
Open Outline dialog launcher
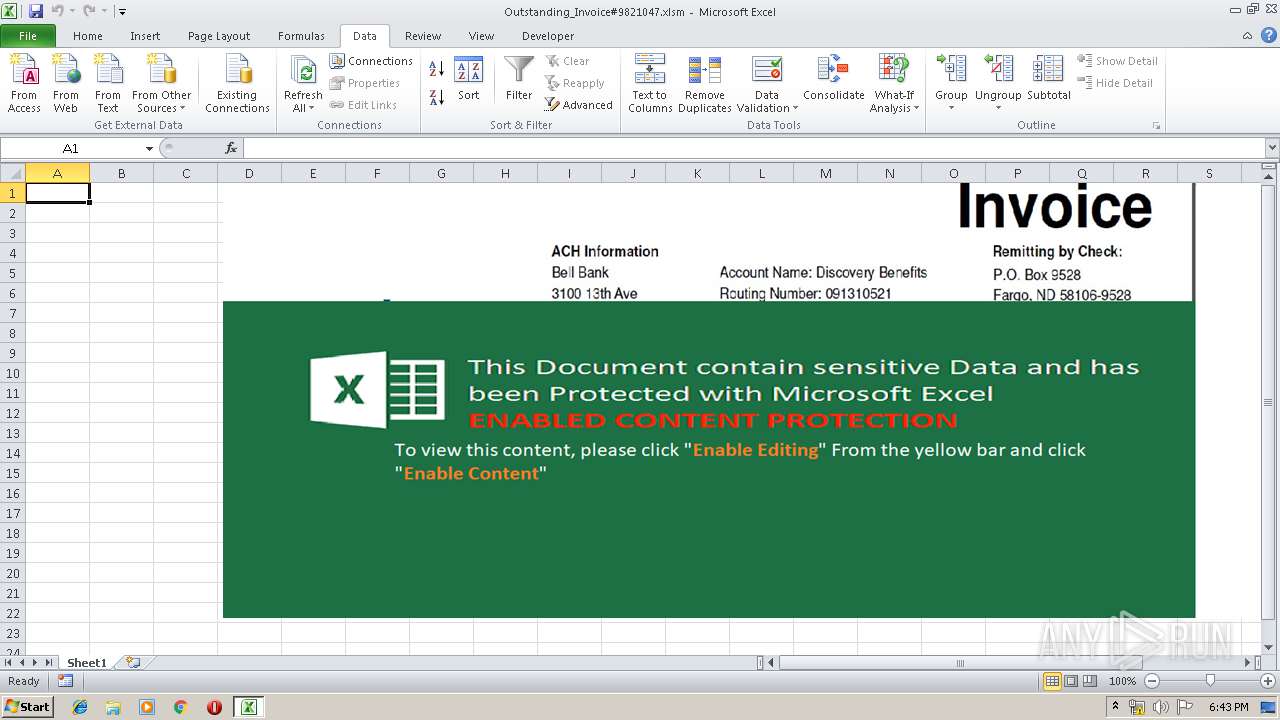(1157, 126)
